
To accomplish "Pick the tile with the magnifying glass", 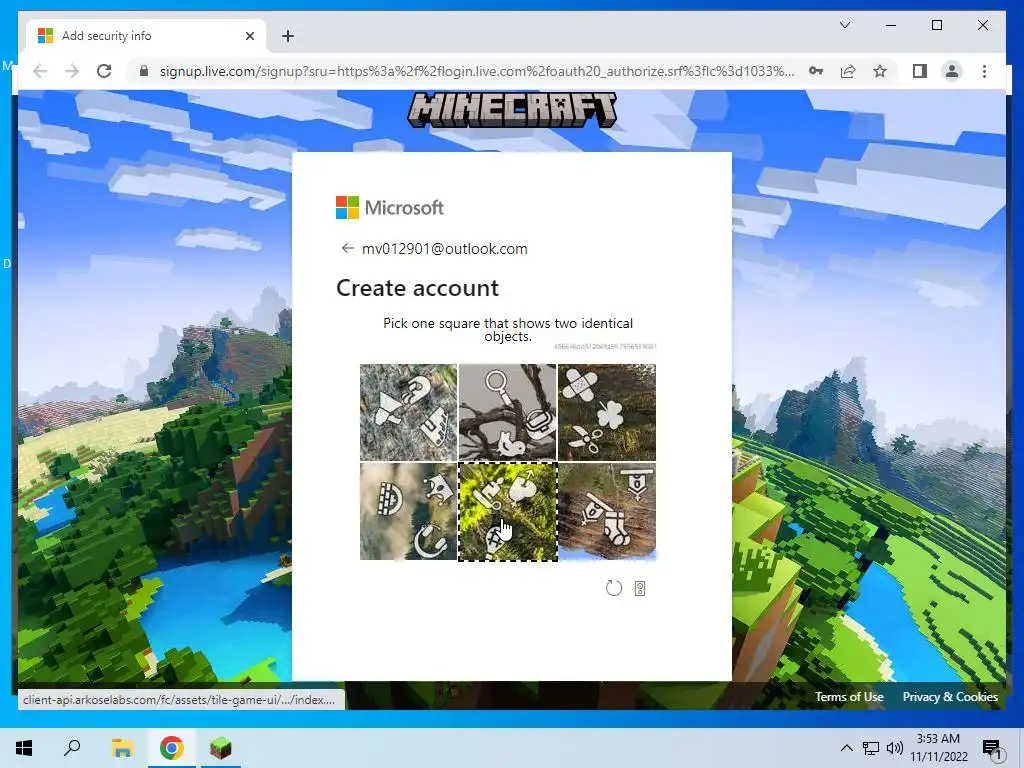I will (x=507, y=412).
